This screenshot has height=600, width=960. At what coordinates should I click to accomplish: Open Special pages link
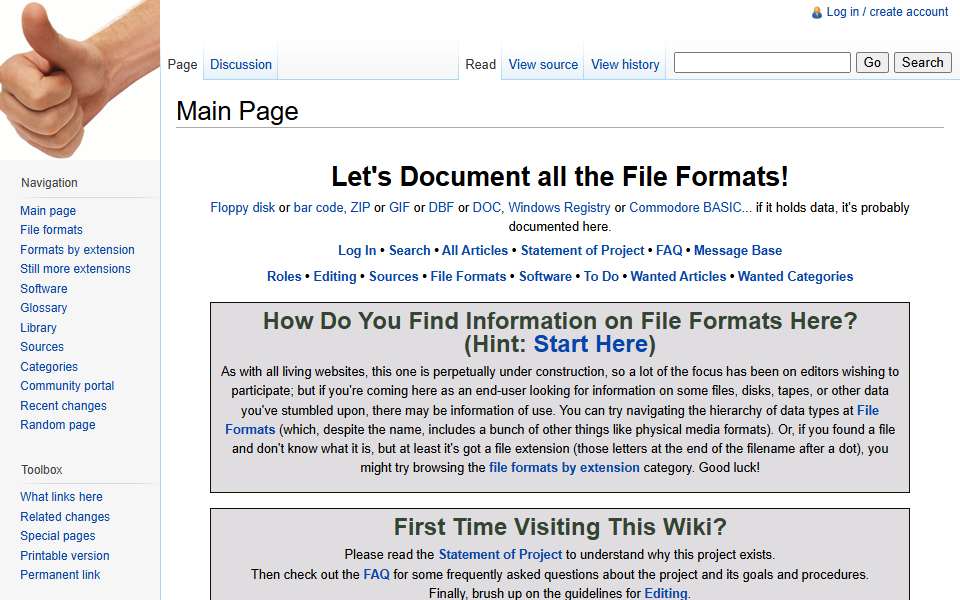[x=58, y=536]
